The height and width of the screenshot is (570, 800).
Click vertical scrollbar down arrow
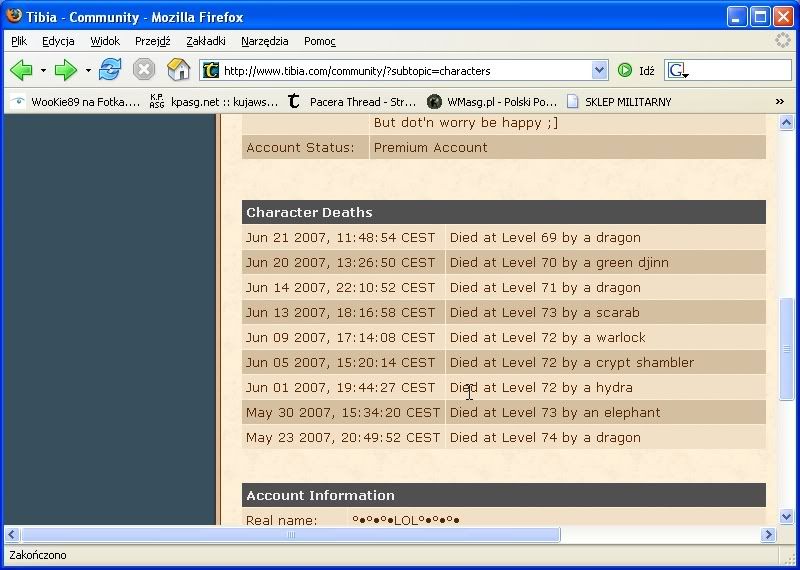[x=786, y=516]
